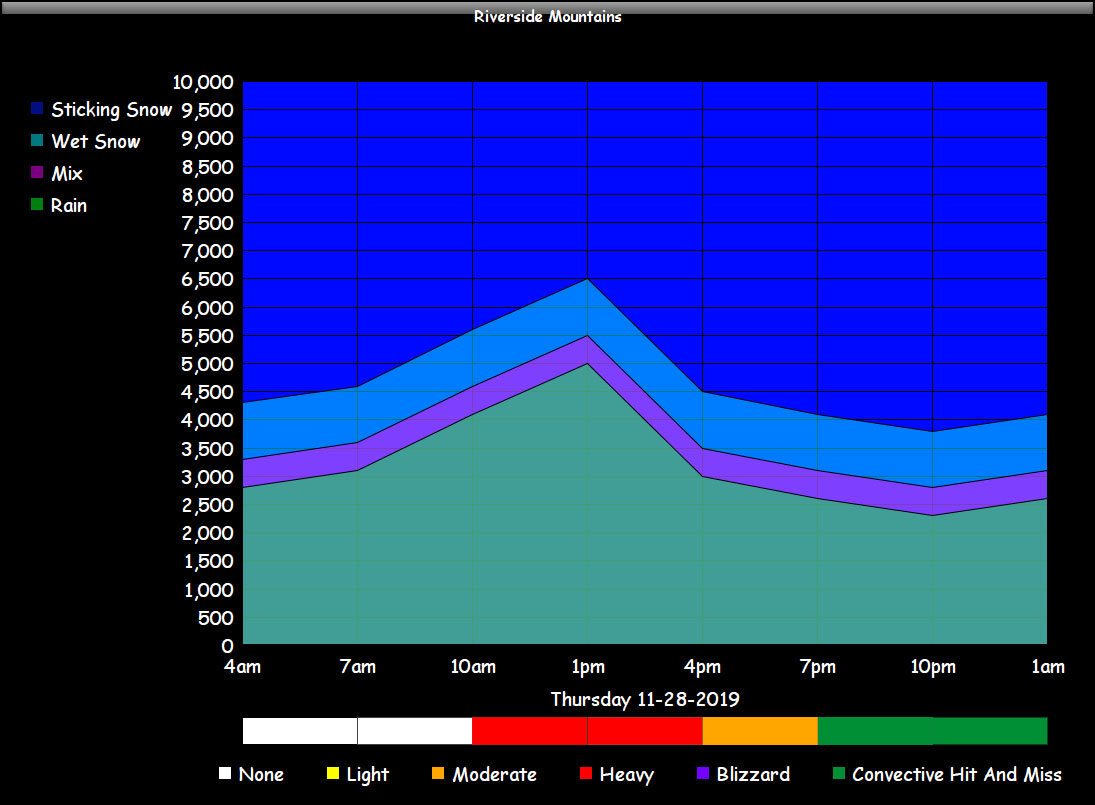Click the 5,000 elevation axis label
Image resolution: width=1095 pixels, height=805 pixels.
[208, 364]
